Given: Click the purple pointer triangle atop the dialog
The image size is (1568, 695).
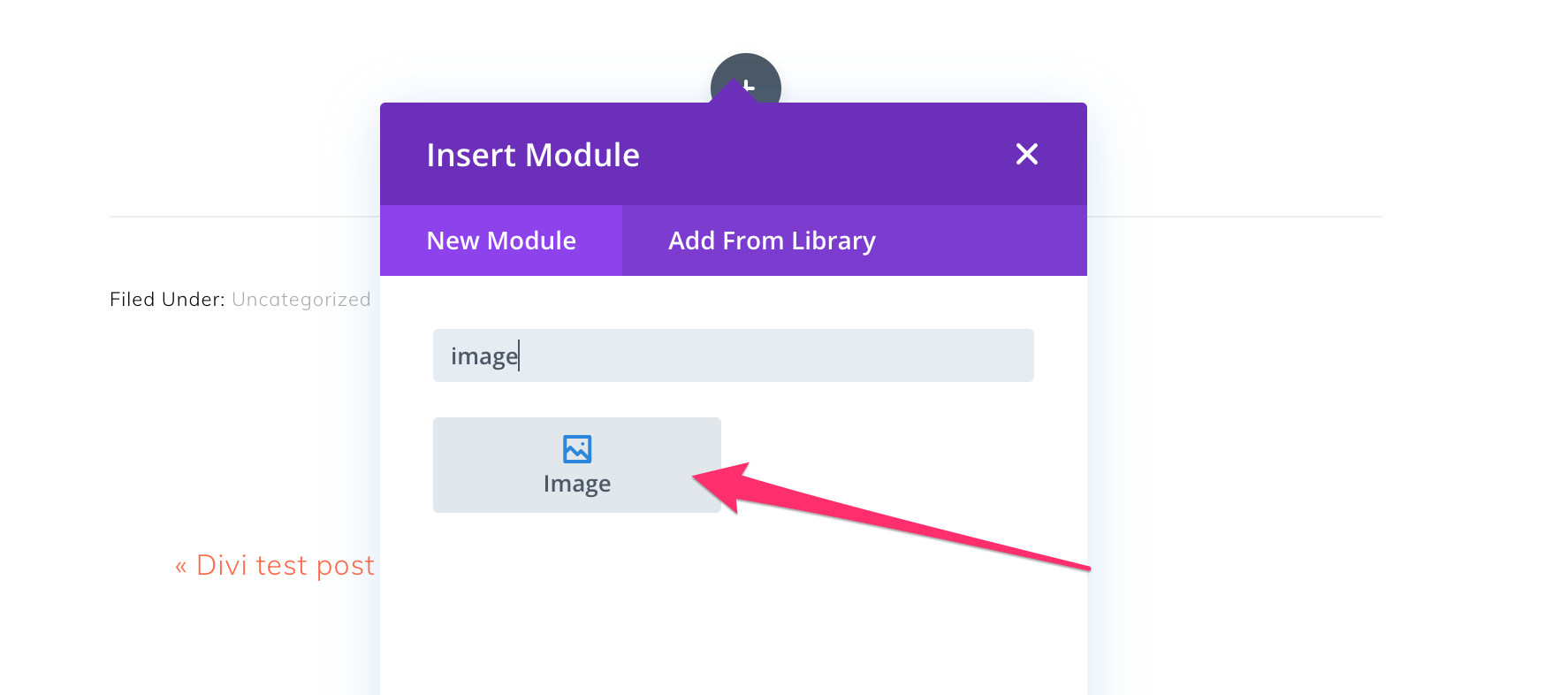Looking at the screenshot, I should point(734,91).
